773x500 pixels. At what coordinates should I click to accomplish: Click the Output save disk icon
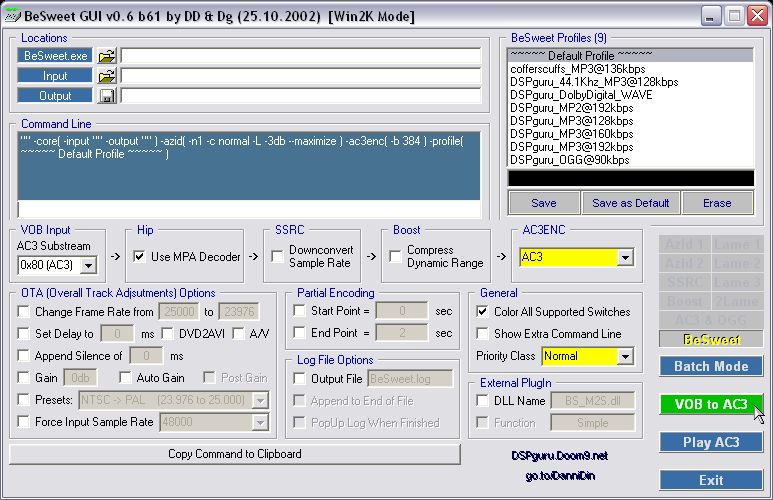point(106,96)
